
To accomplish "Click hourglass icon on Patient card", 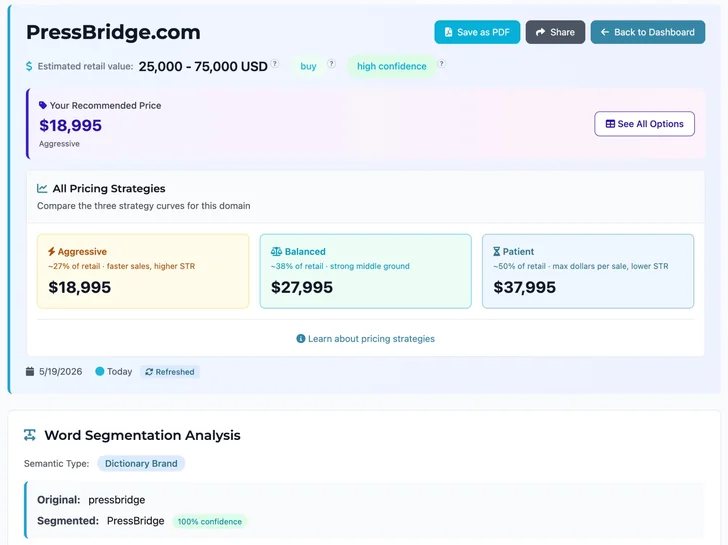I will coord(497,252).
